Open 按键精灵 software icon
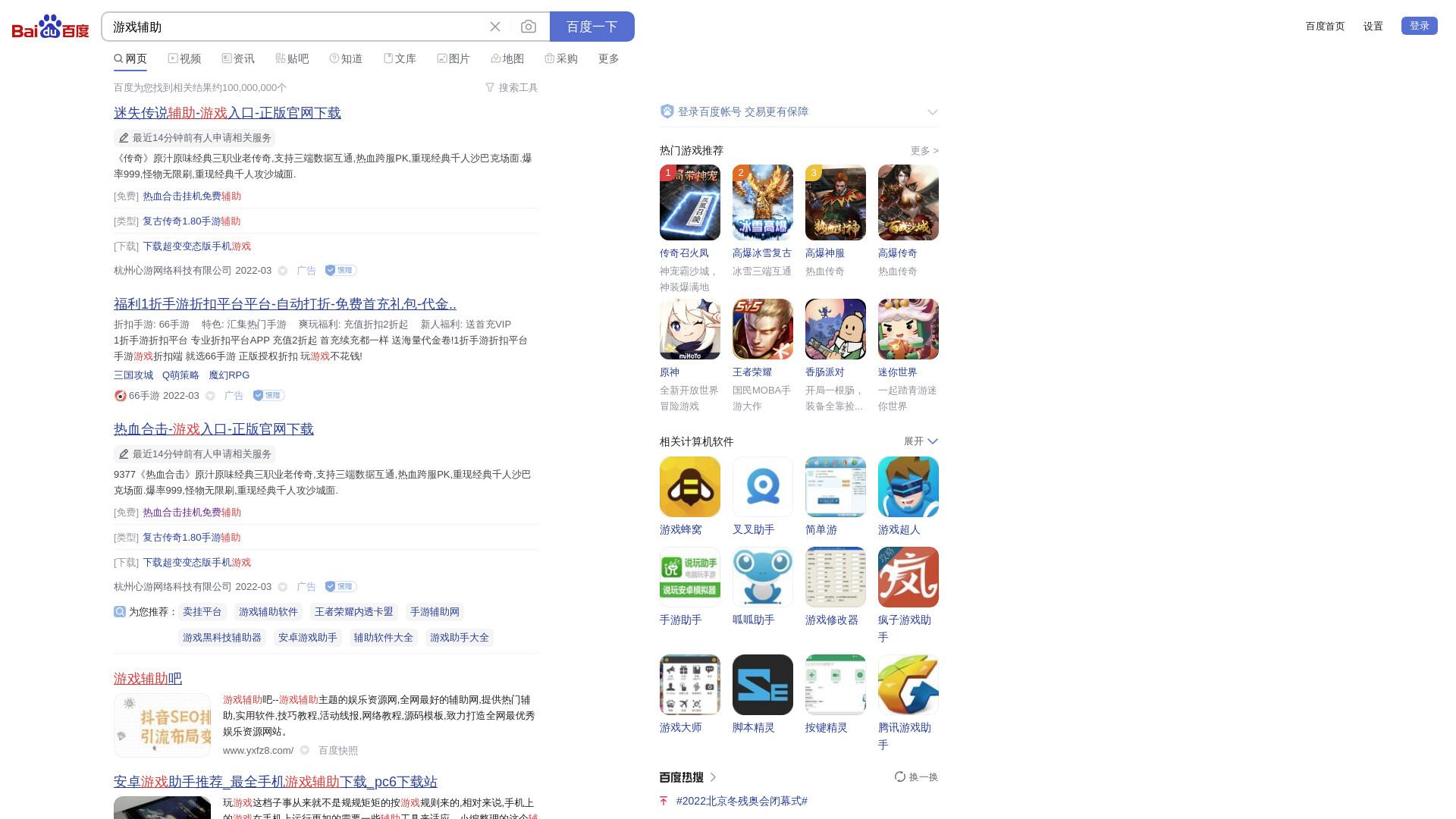This screenshot has width=1456, height=819. tap(836, 685)
